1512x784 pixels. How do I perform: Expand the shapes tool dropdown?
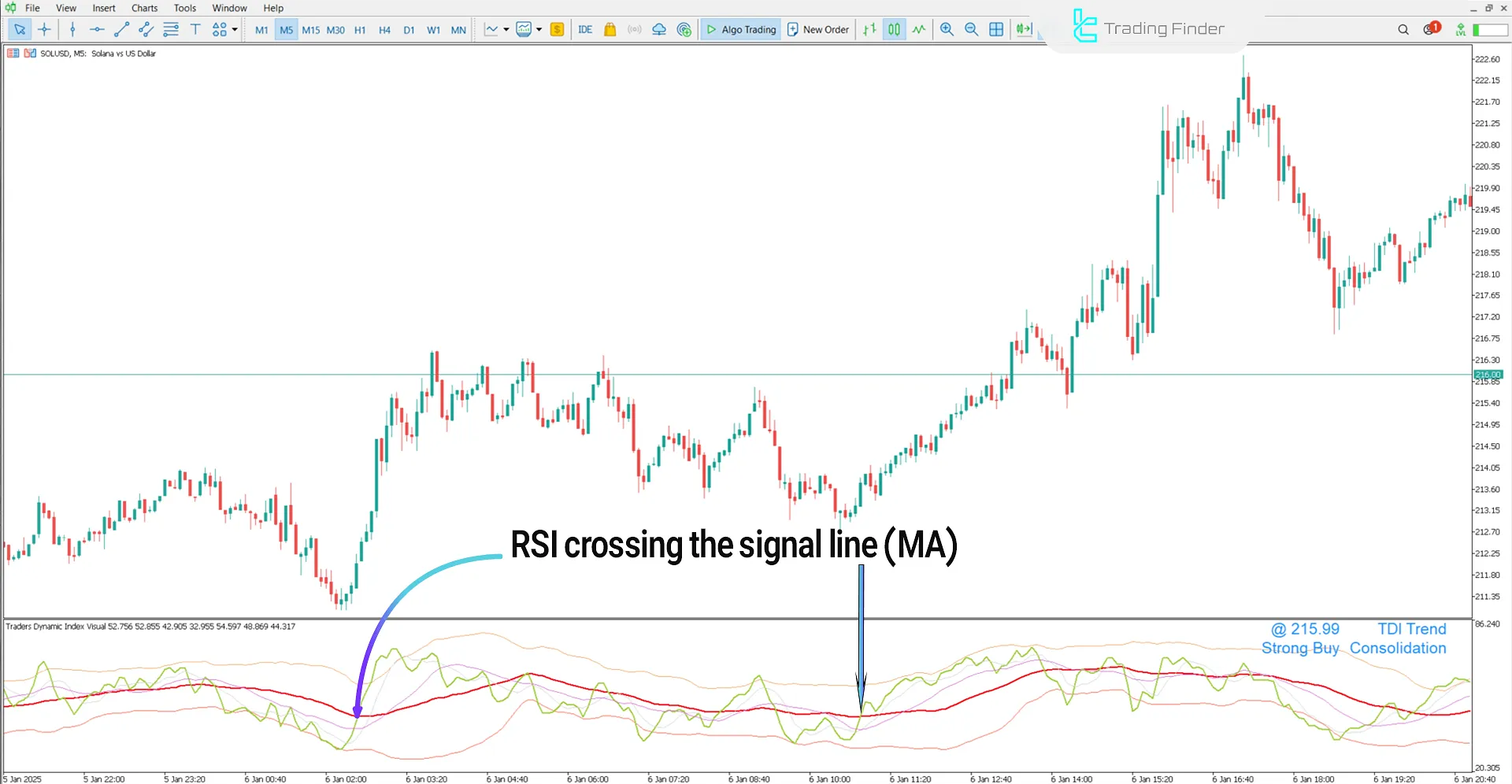pos(234,29)
